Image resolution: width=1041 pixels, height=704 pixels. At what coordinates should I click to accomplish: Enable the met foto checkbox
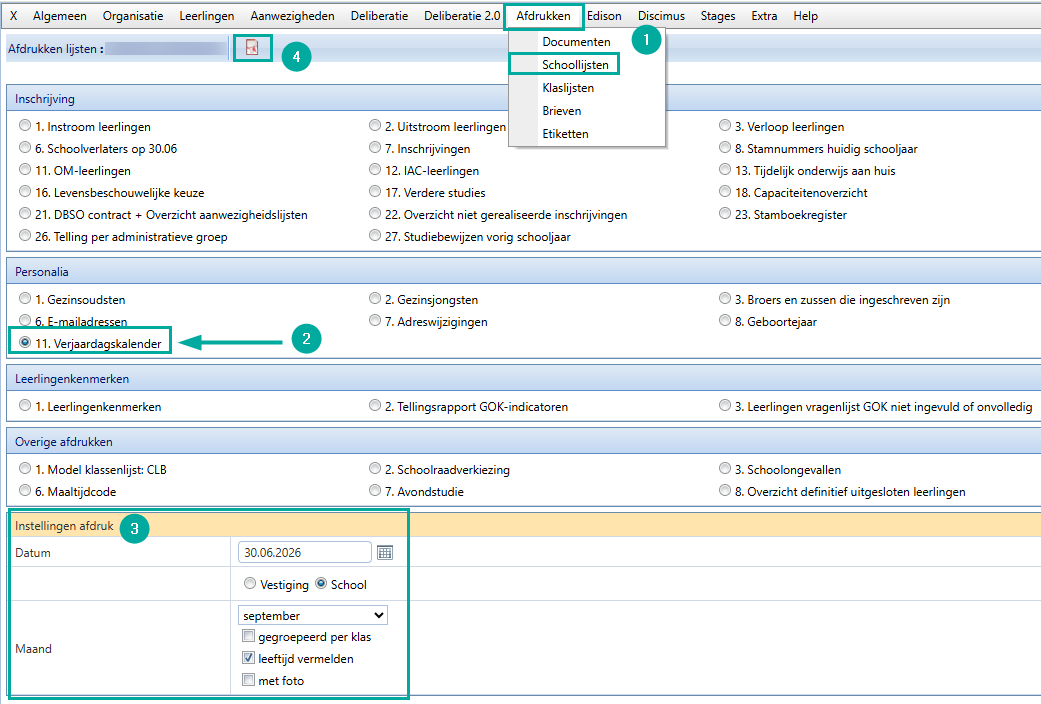[x=248, y=680]
